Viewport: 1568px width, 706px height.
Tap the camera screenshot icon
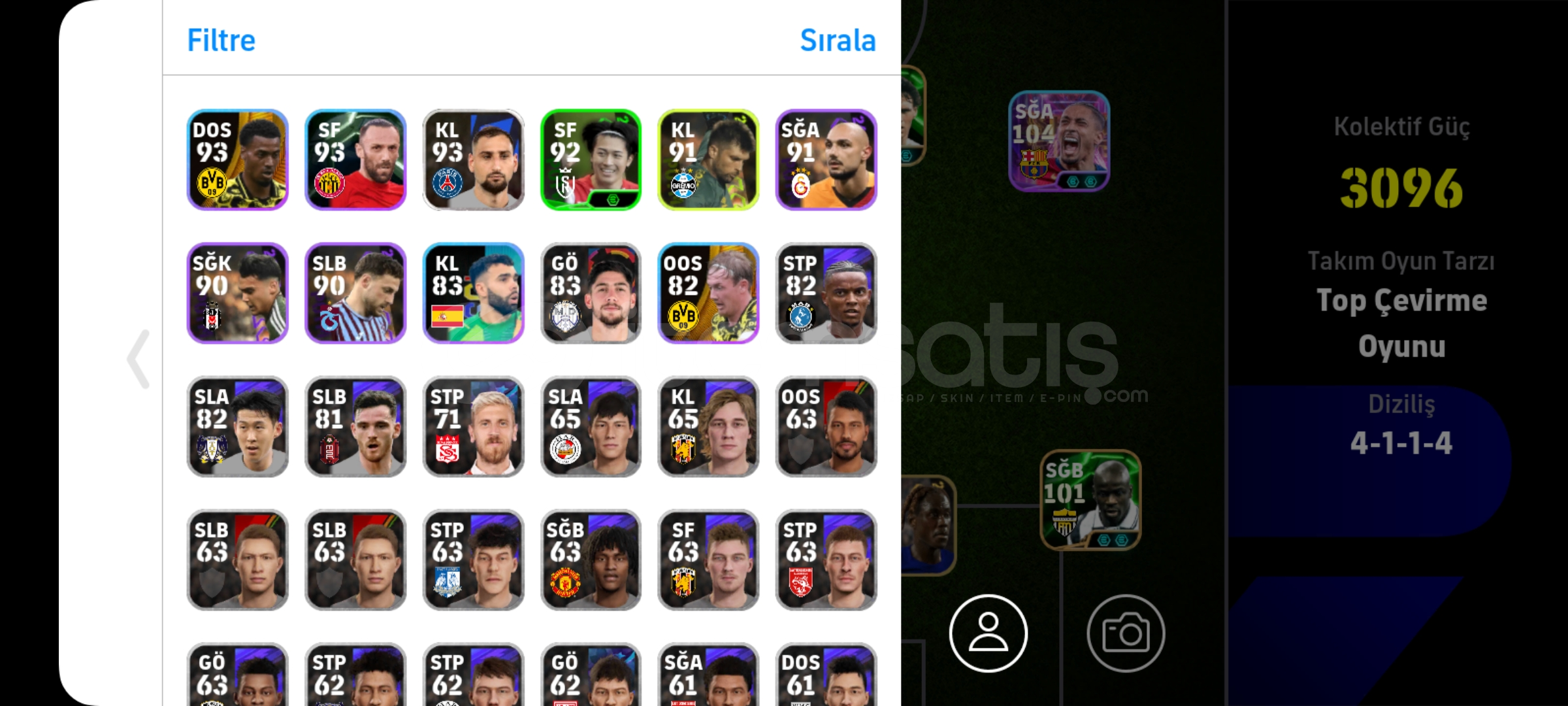1126,633
